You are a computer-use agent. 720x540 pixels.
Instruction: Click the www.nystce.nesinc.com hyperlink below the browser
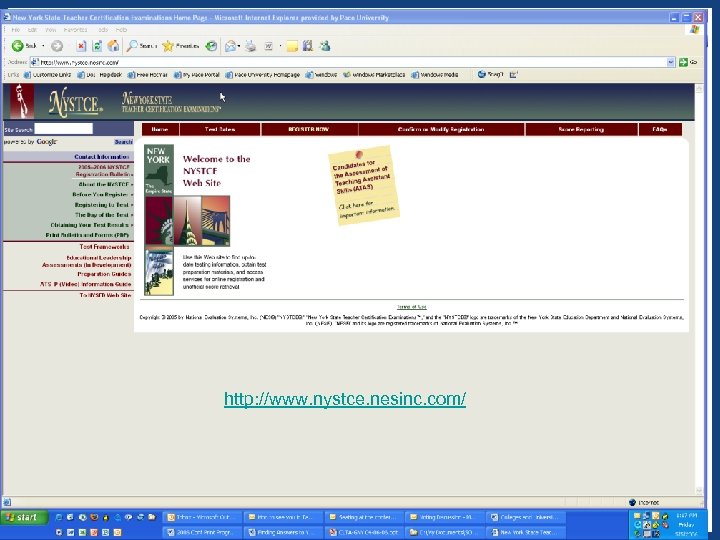345,399
